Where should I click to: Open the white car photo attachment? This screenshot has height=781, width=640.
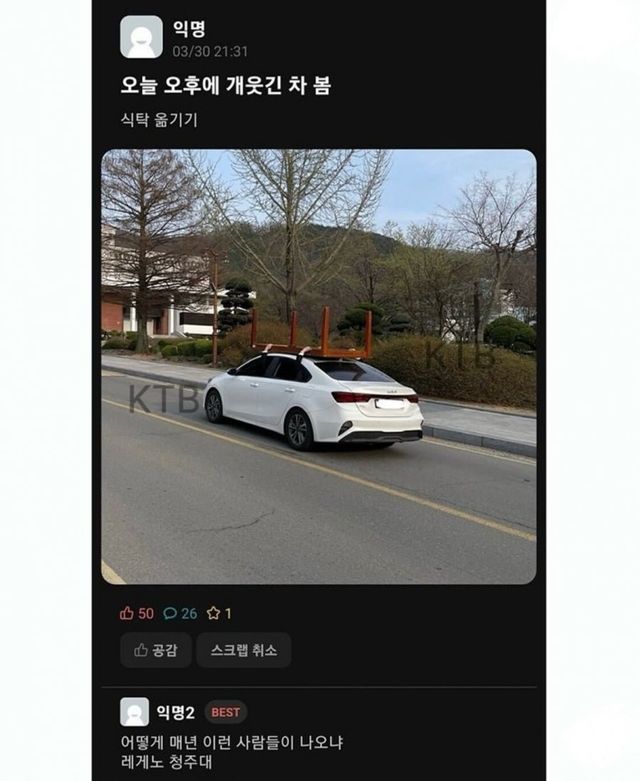tap(319, 367)
